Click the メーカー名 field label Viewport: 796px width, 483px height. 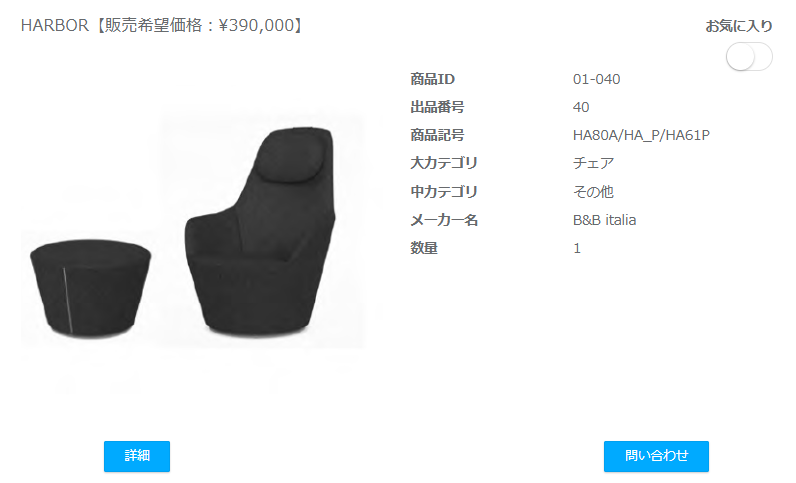(444, 220)
